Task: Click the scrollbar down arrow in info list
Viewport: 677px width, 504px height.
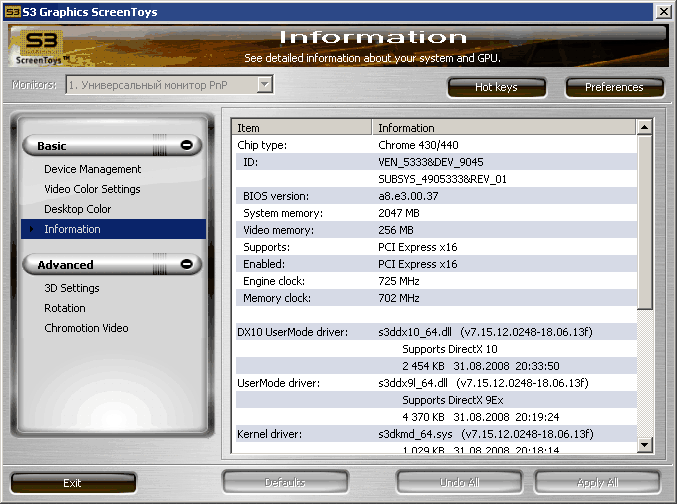Action: [x=644, y=444]
